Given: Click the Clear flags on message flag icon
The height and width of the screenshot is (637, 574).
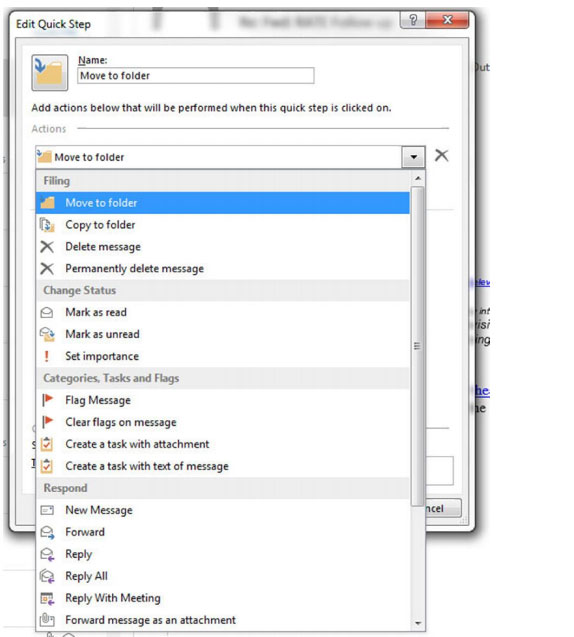Looking at the screenshot, I should (x=48, y=422).
